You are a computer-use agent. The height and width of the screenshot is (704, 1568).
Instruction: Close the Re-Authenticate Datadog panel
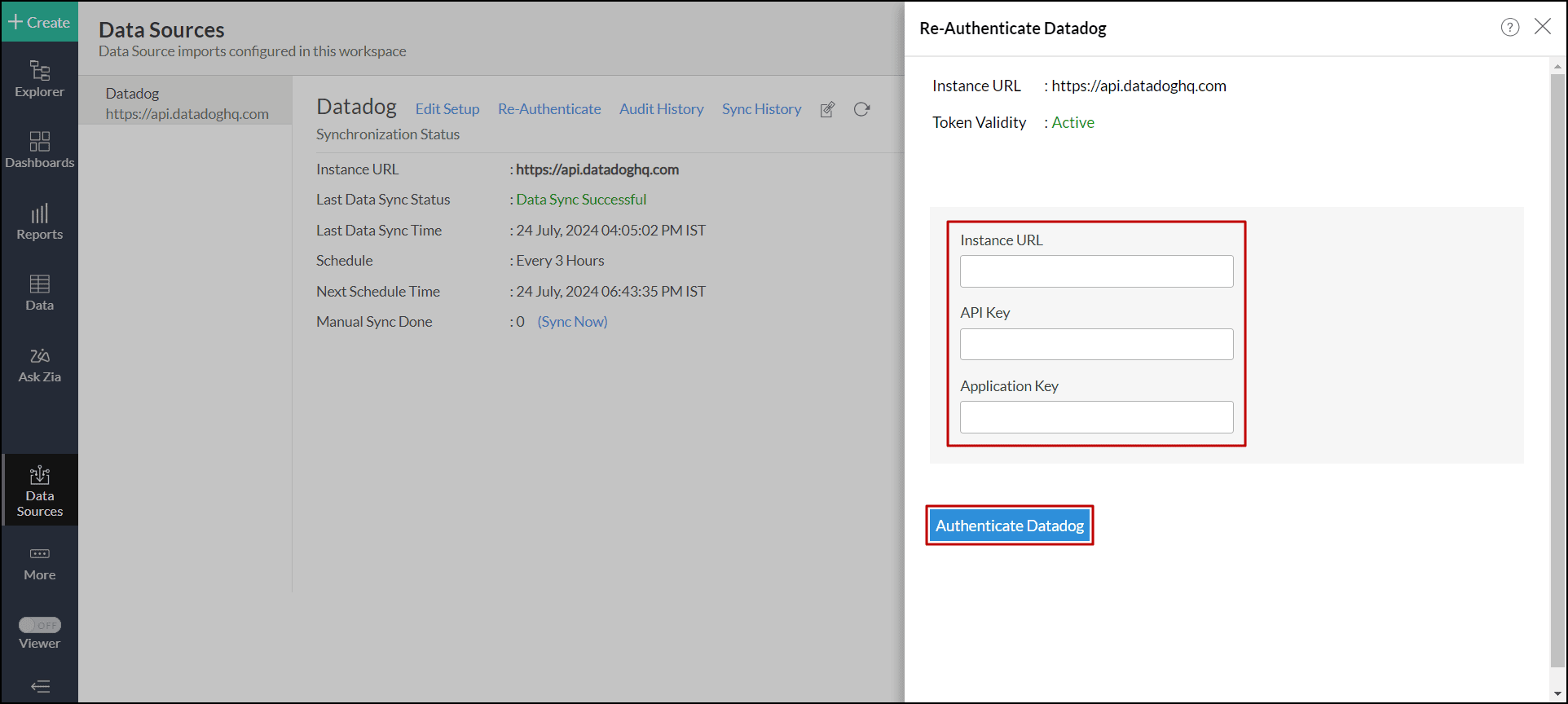point(1542,27)
